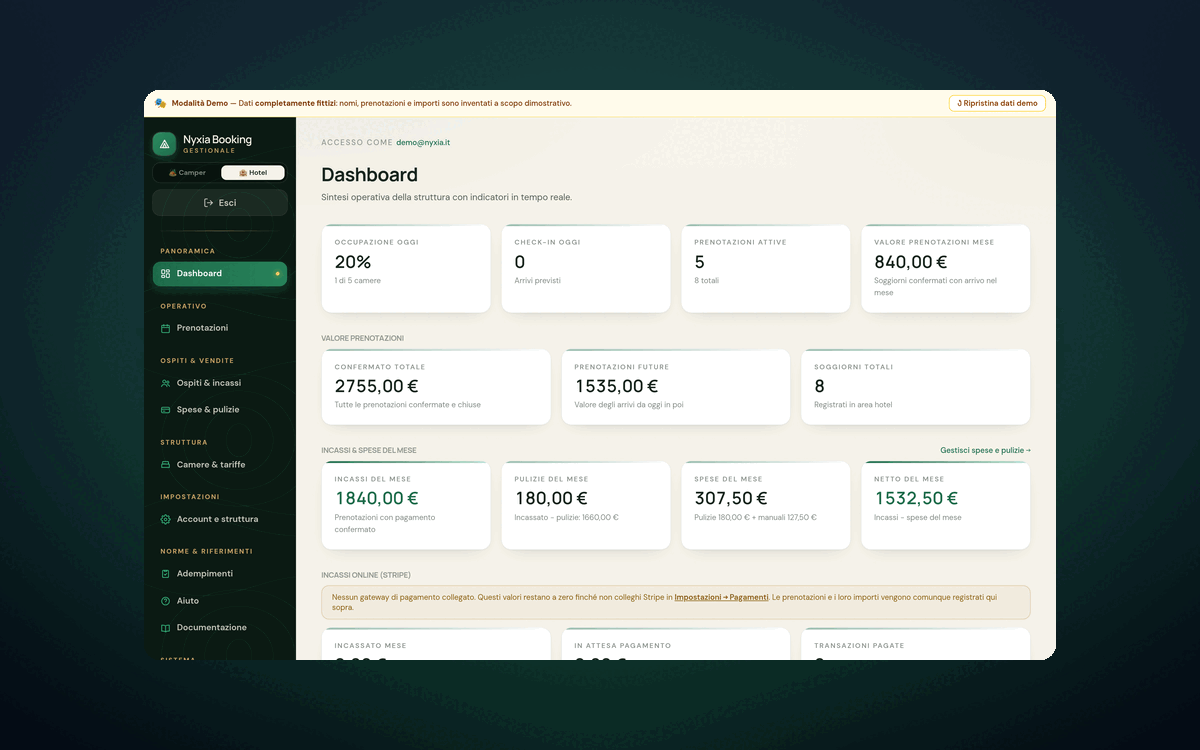1200x750 pixels.
Task: Switch to Camper mode
Action: [187, 173]
